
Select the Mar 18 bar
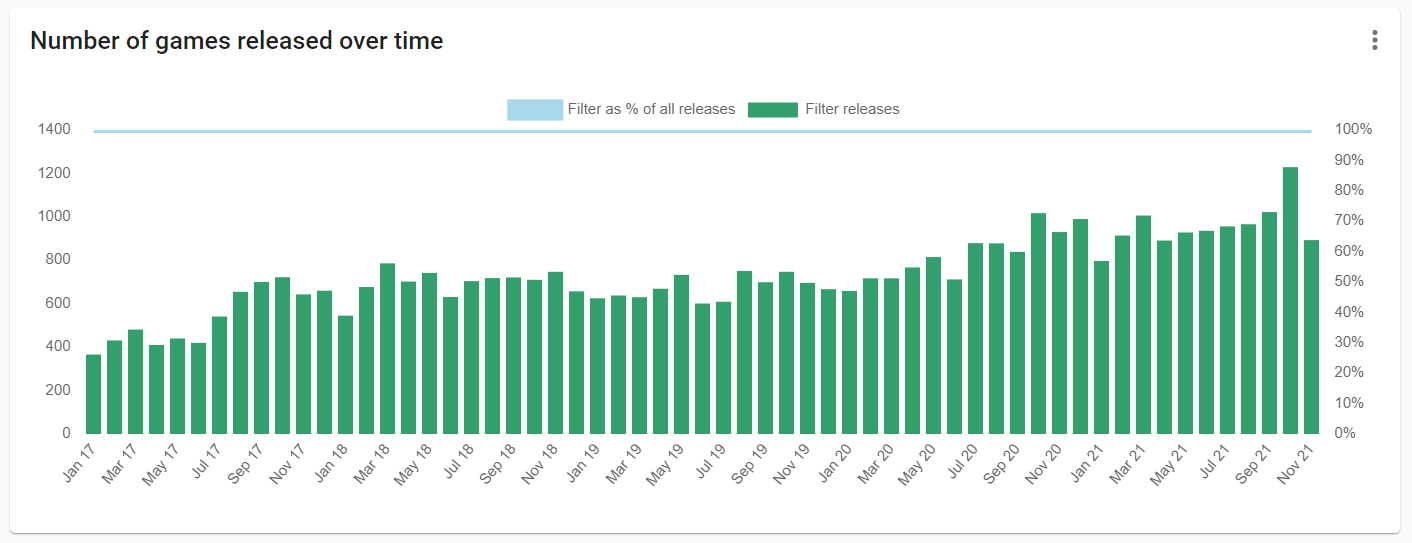click(387, 348)
